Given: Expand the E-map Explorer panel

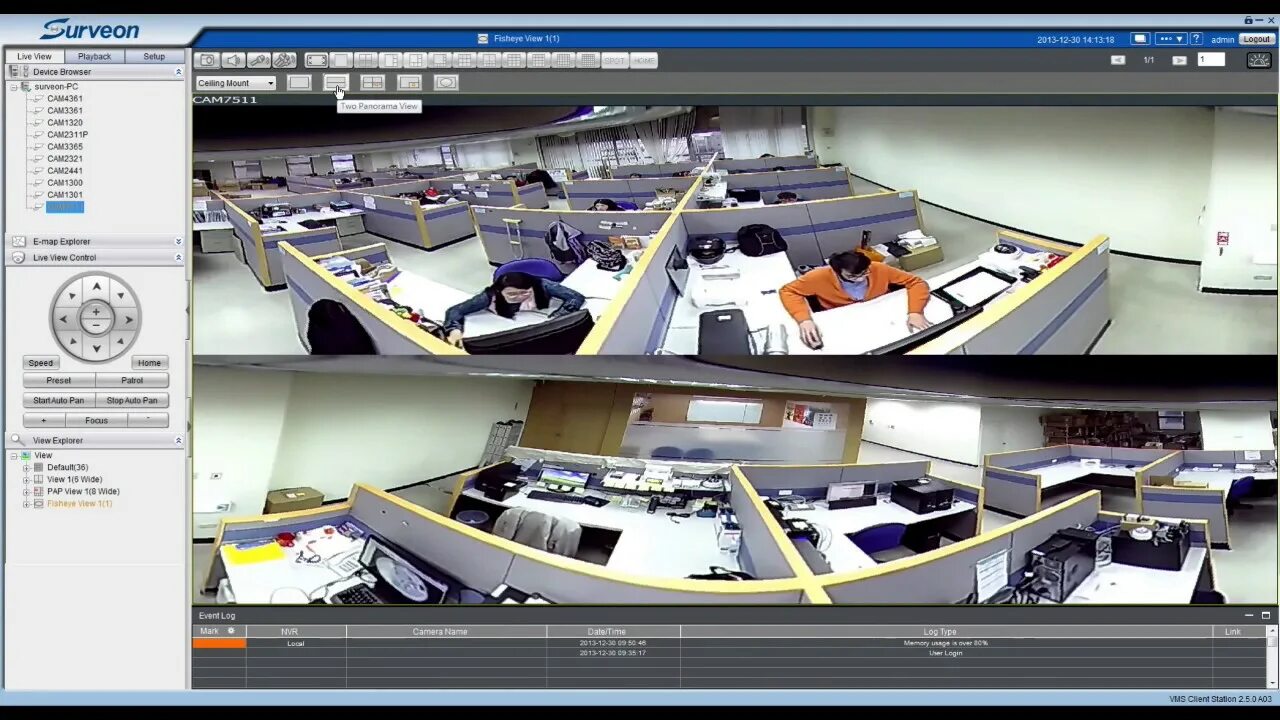Looking at the screenshot, I should click(178, 241).
